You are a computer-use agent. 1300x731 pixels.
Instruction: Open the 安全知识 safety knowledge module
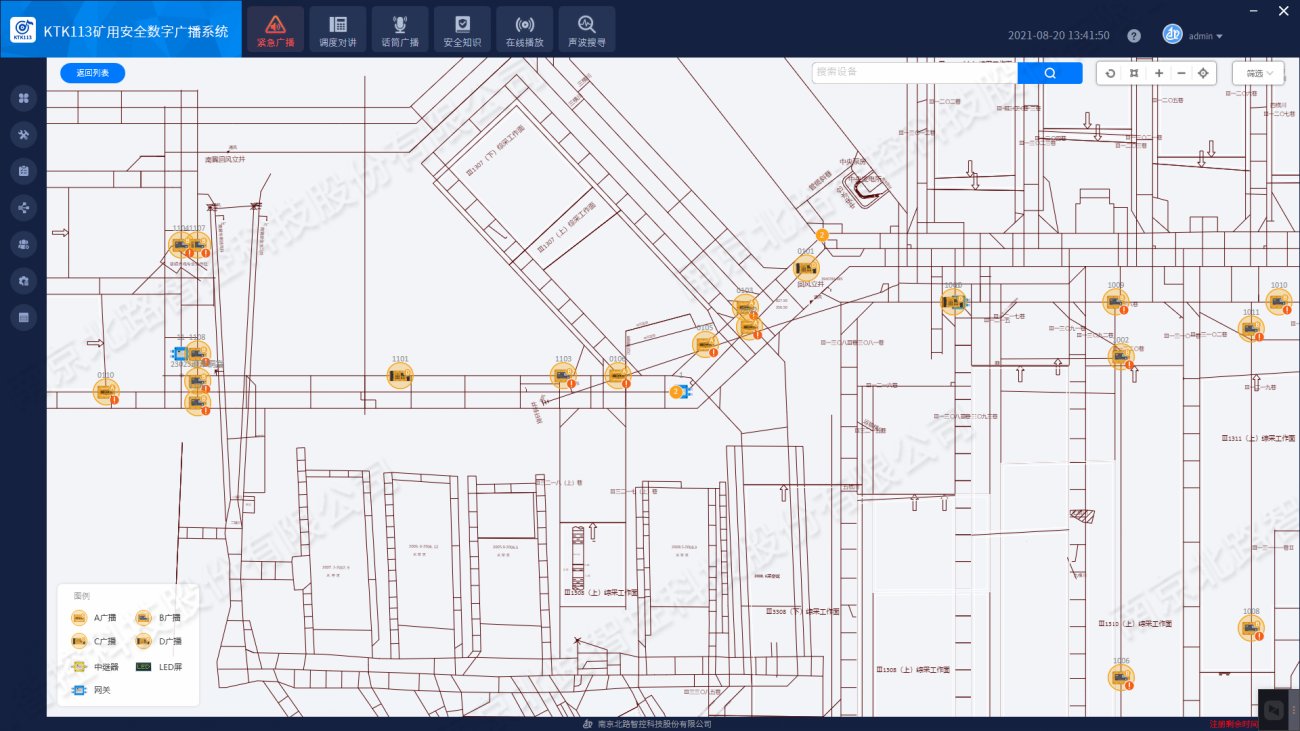click(x=462, y=29)
